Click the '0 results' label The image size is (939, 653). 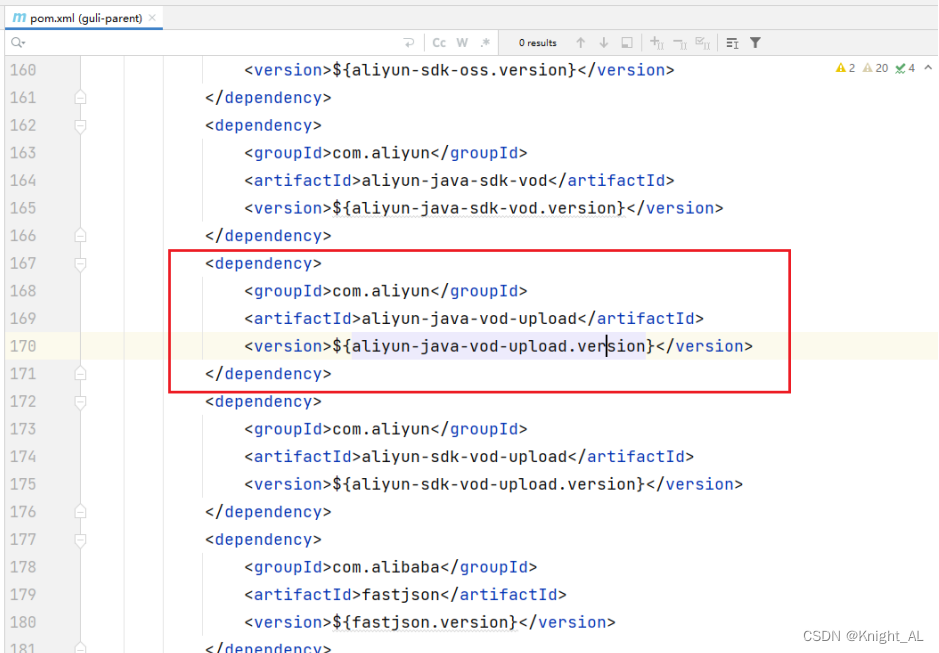[x=537, y=43]
